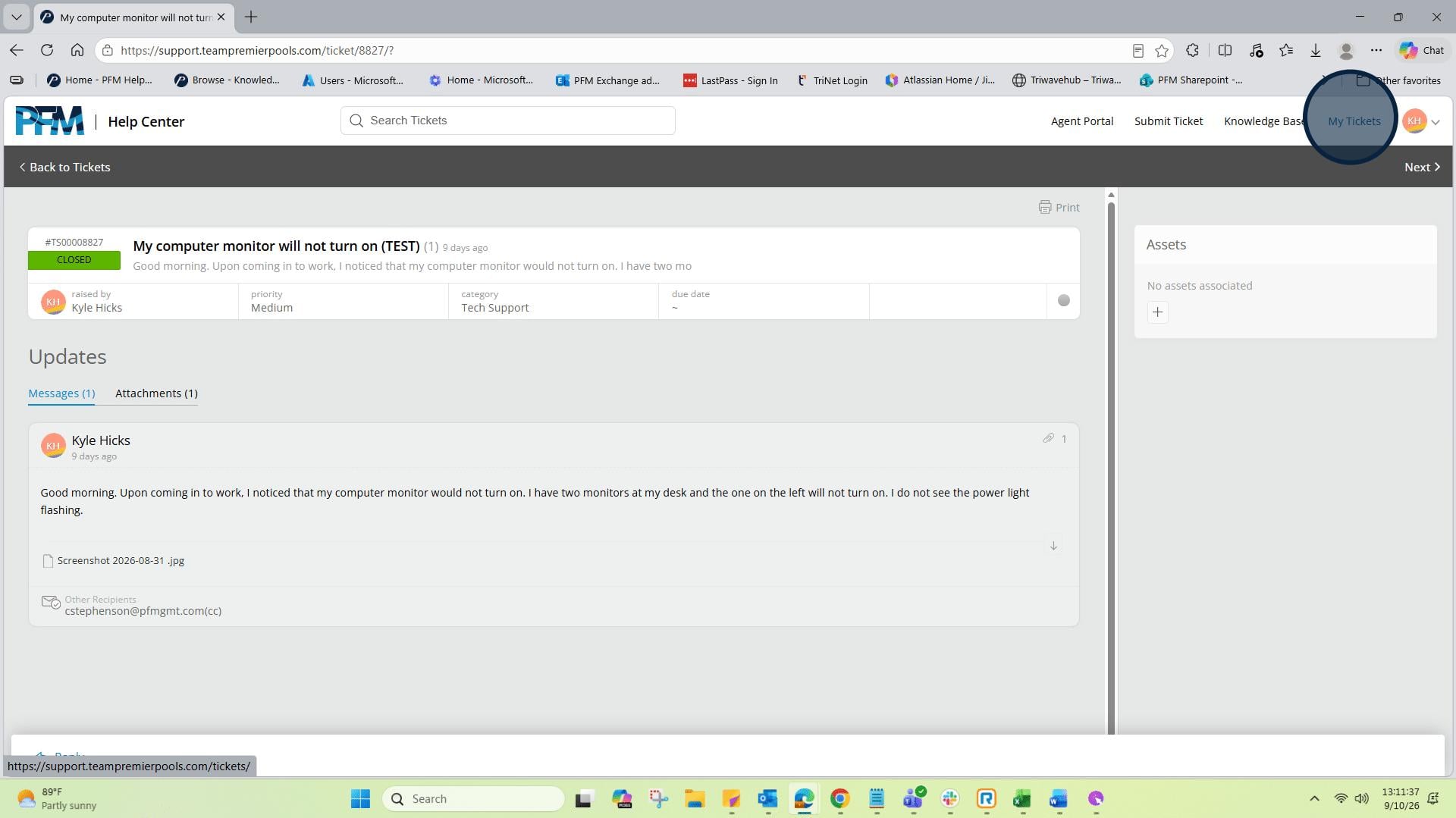The image size is (1456, 818).
Task: Focus the Search Tickets field
Action: (x=508, y=121)
